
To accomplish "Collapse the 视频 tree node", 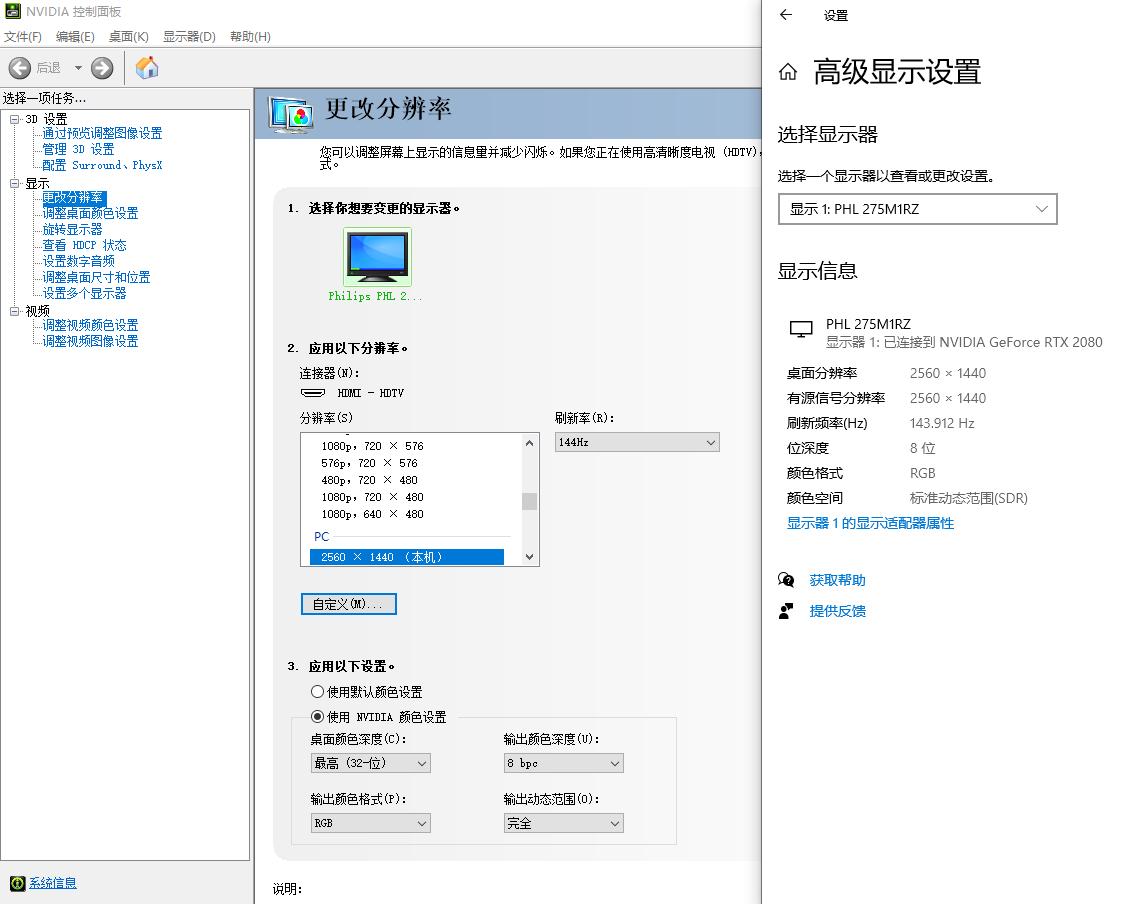I will click(15, 311).
